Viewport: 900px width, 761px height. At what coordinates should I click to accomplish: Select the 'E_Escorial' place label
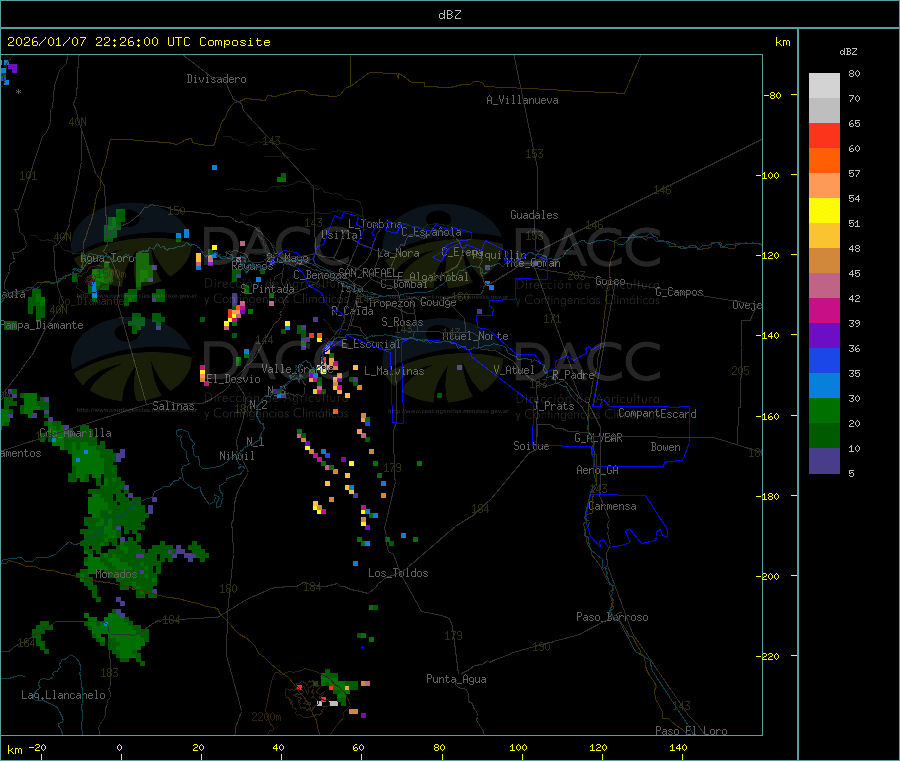pyautogui.click(x=371, y=344)
